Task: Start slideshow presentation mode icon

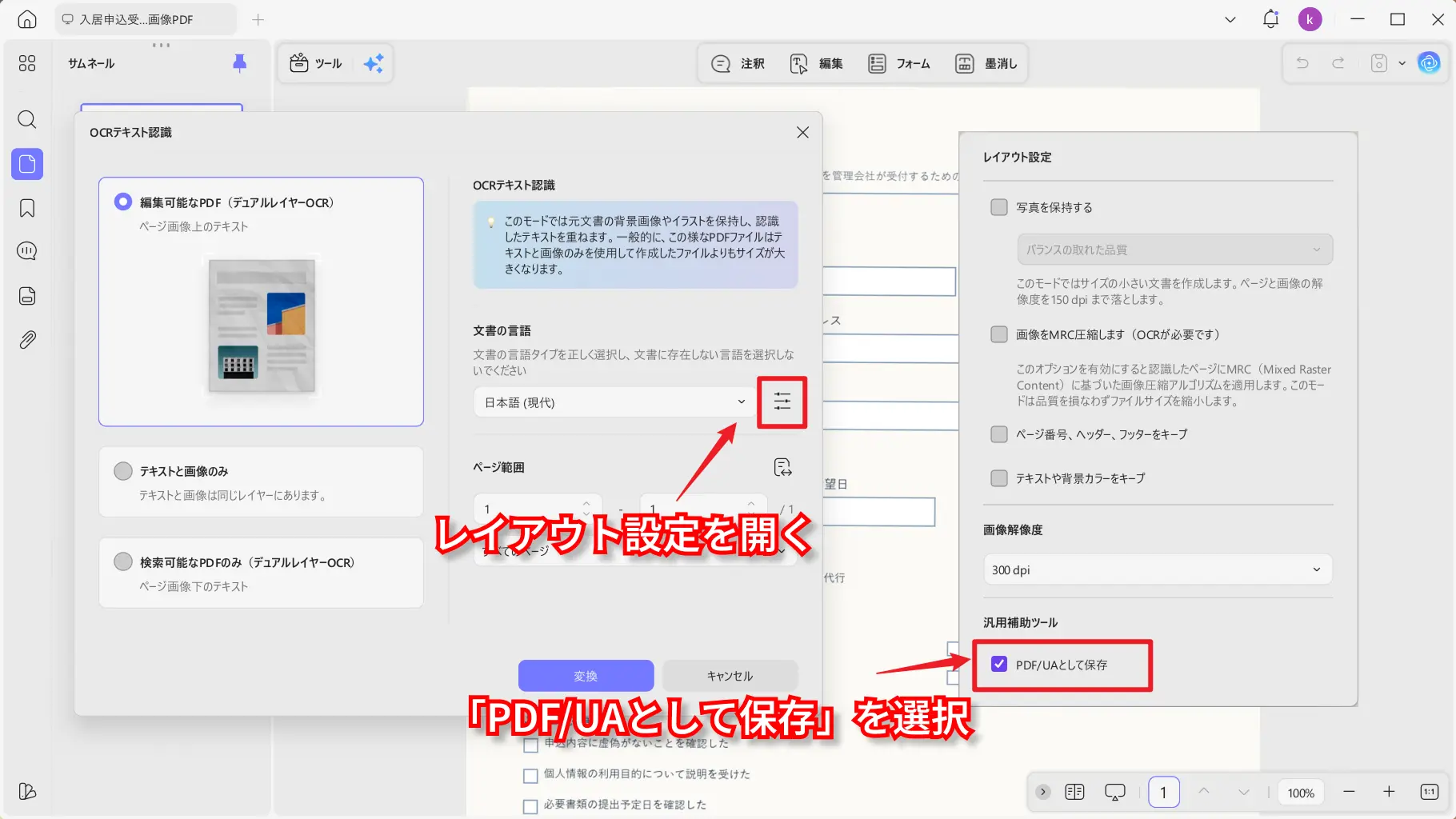Action: 1114,792
